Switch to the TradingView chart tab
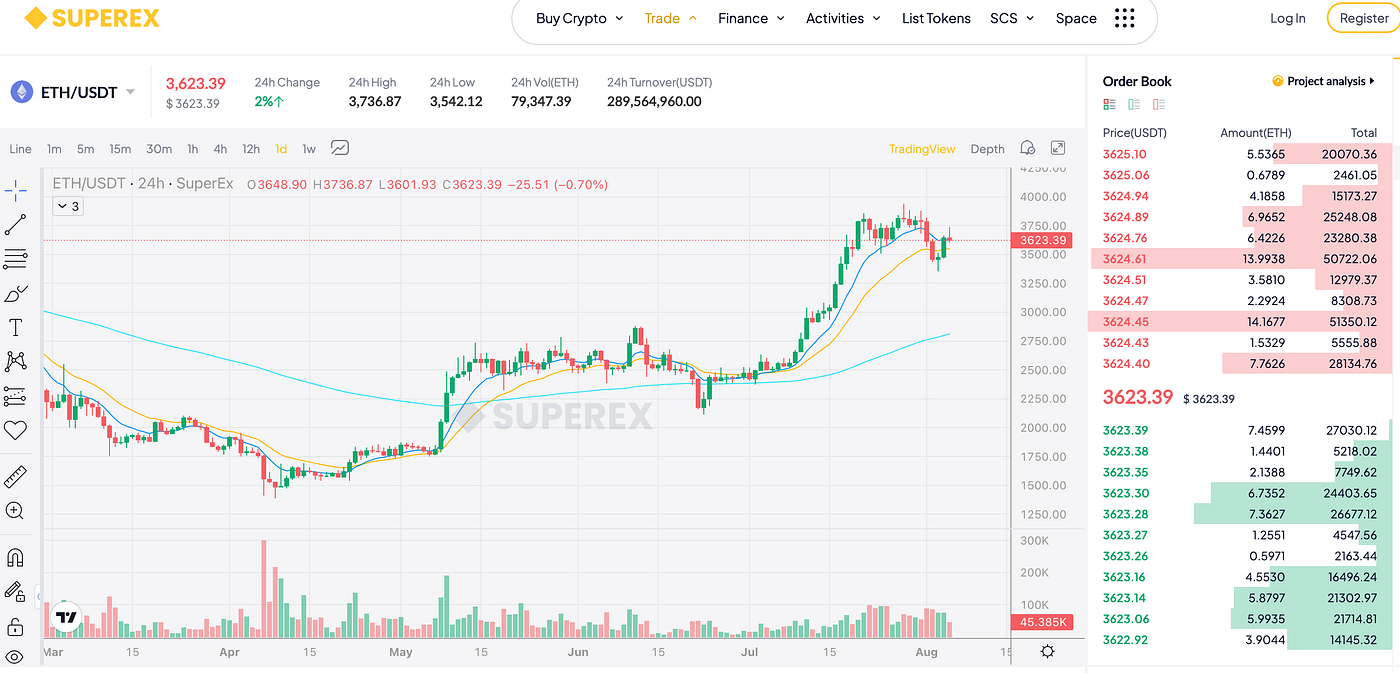The width and height of the screenshot is (1400, 673). (x=922, y=149)
